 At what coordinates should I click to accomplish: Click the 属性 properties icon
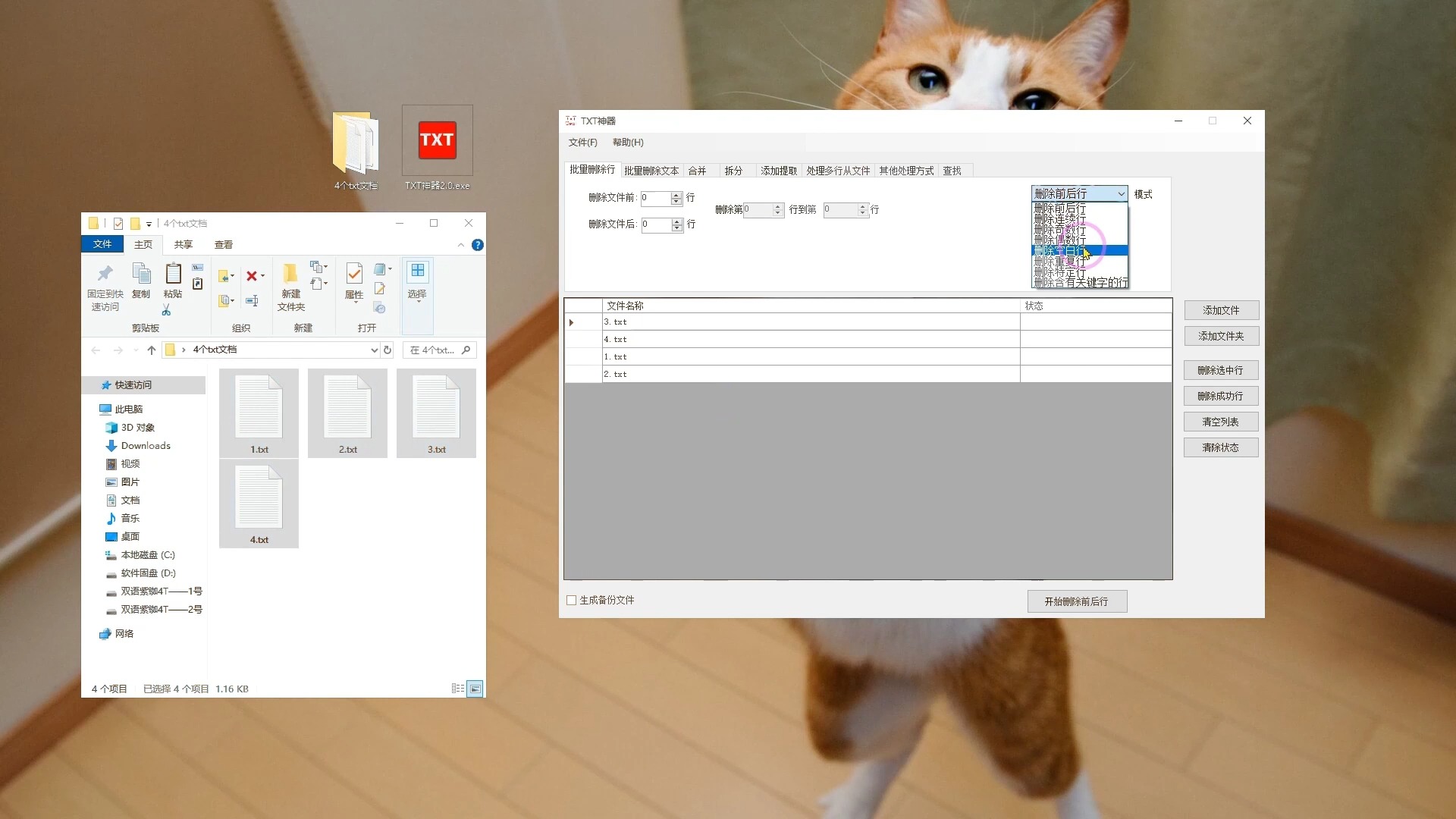pos(353,275)
